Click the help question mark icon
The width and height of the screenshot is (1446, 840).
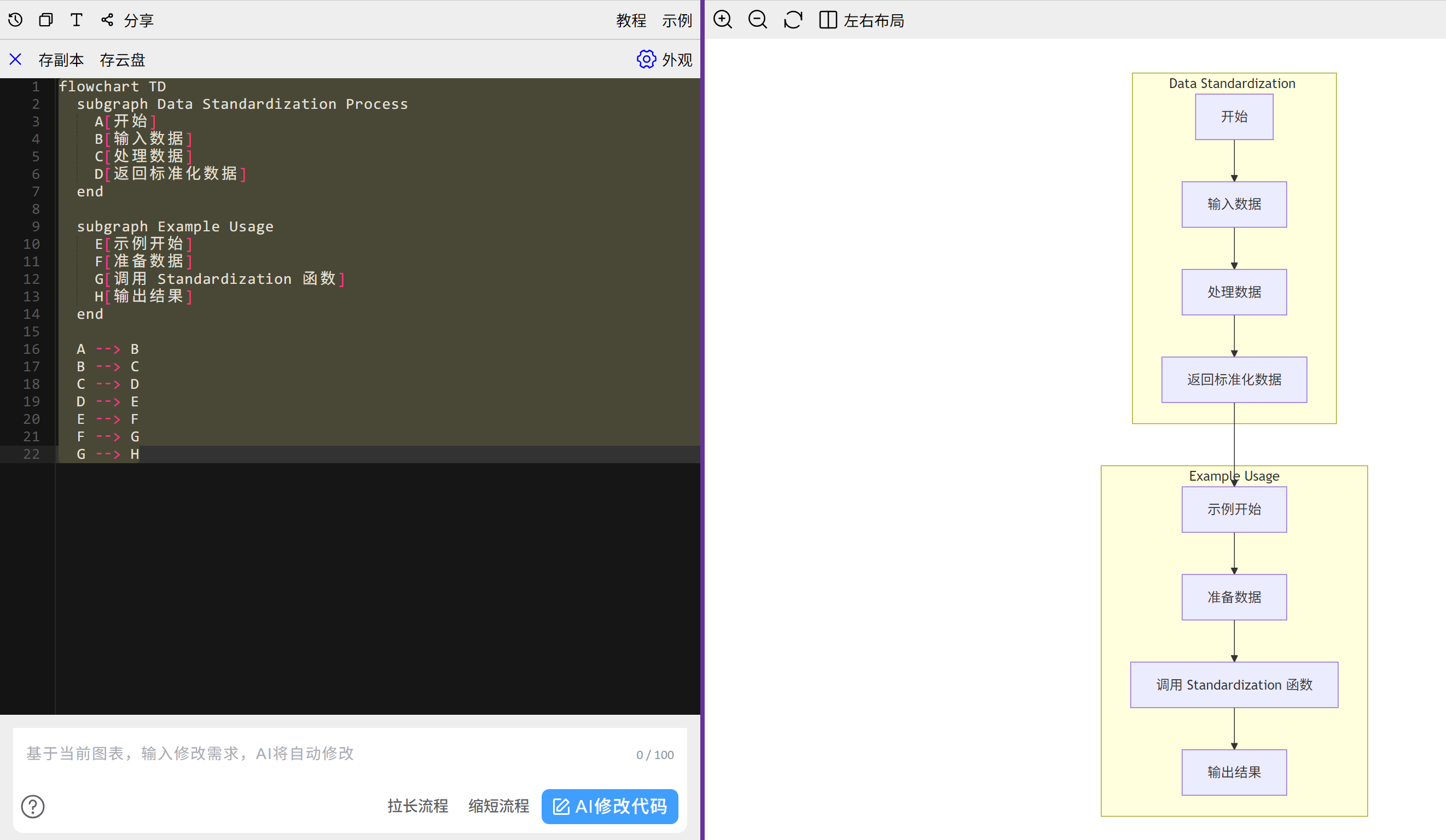point(33,806)
